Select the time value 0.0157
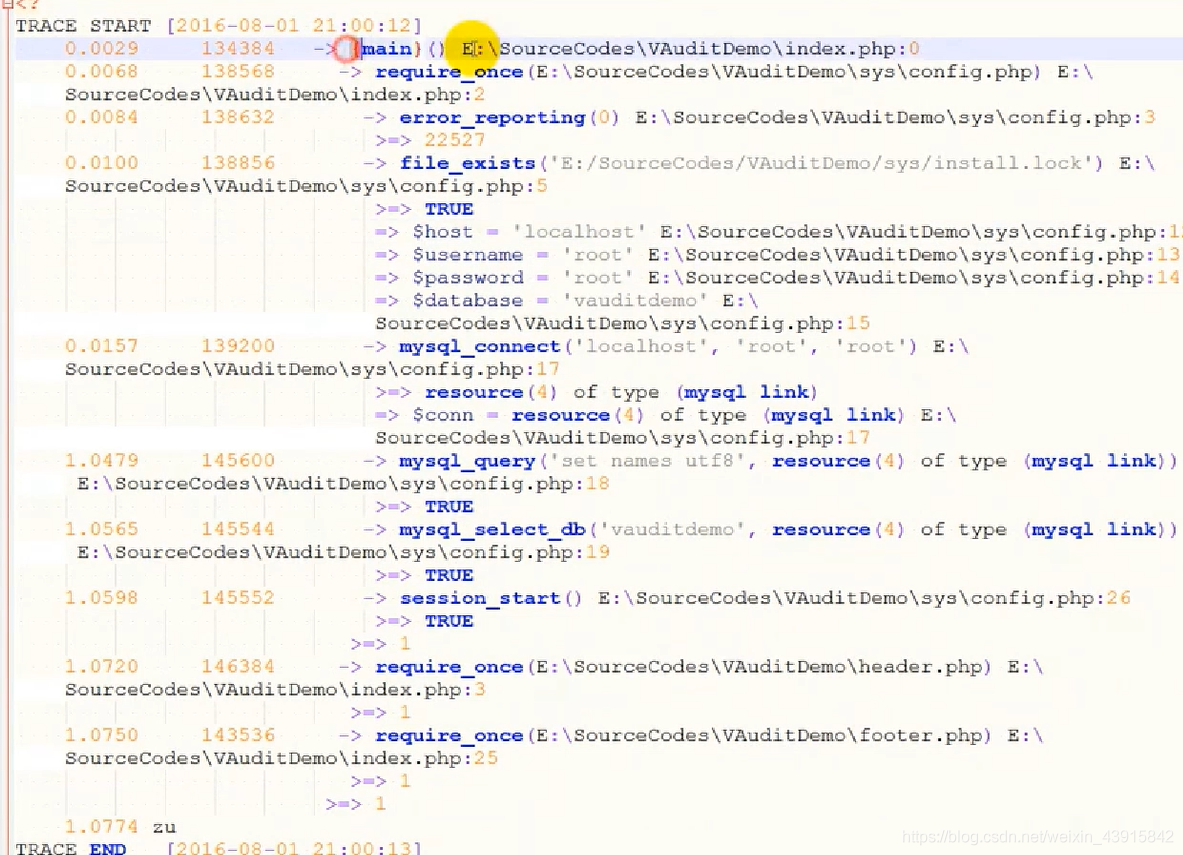The height and width of the screenshot is (855, 1183). [102, 346]
